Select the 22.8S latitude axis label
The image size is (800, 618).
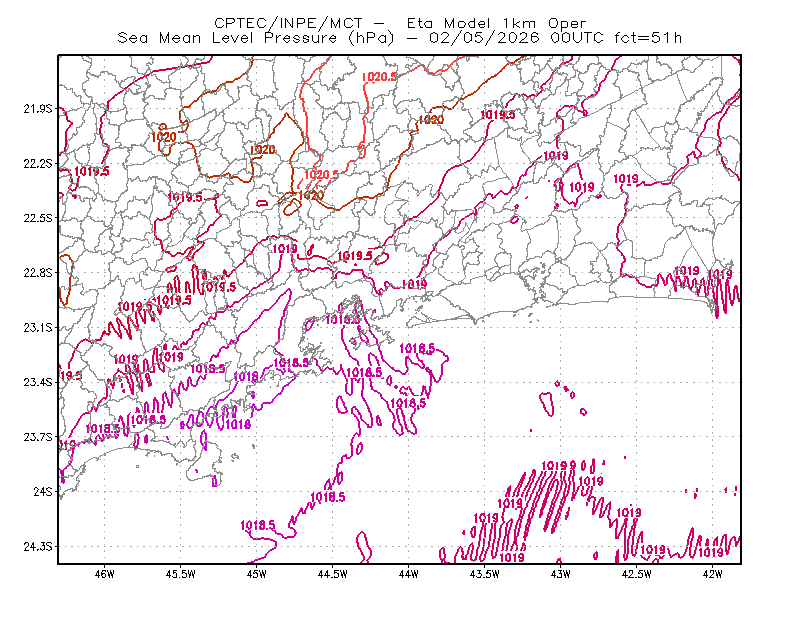coord(38,273)
